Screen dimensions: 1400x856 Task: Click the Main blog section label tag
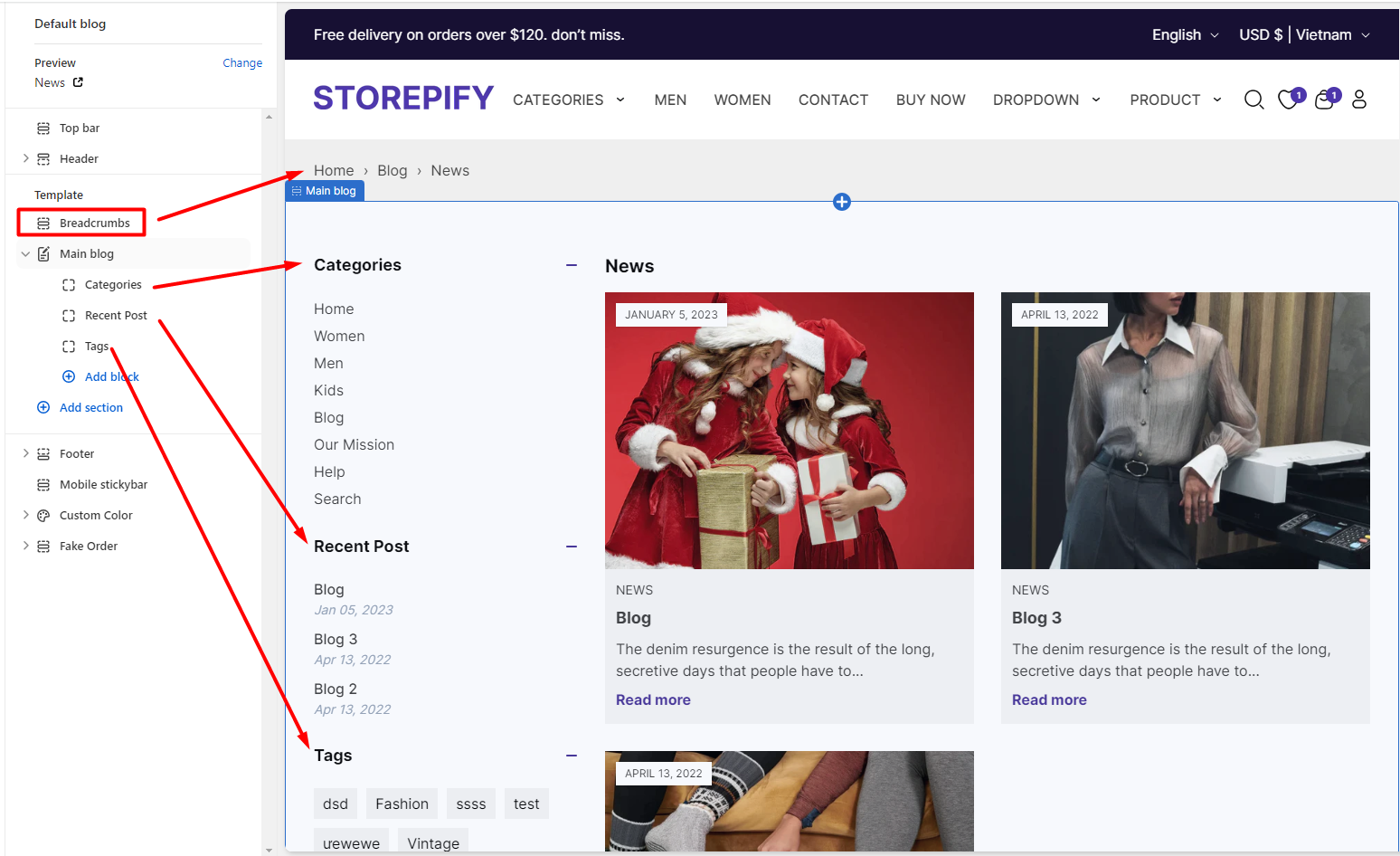click(x=325, y=191)
